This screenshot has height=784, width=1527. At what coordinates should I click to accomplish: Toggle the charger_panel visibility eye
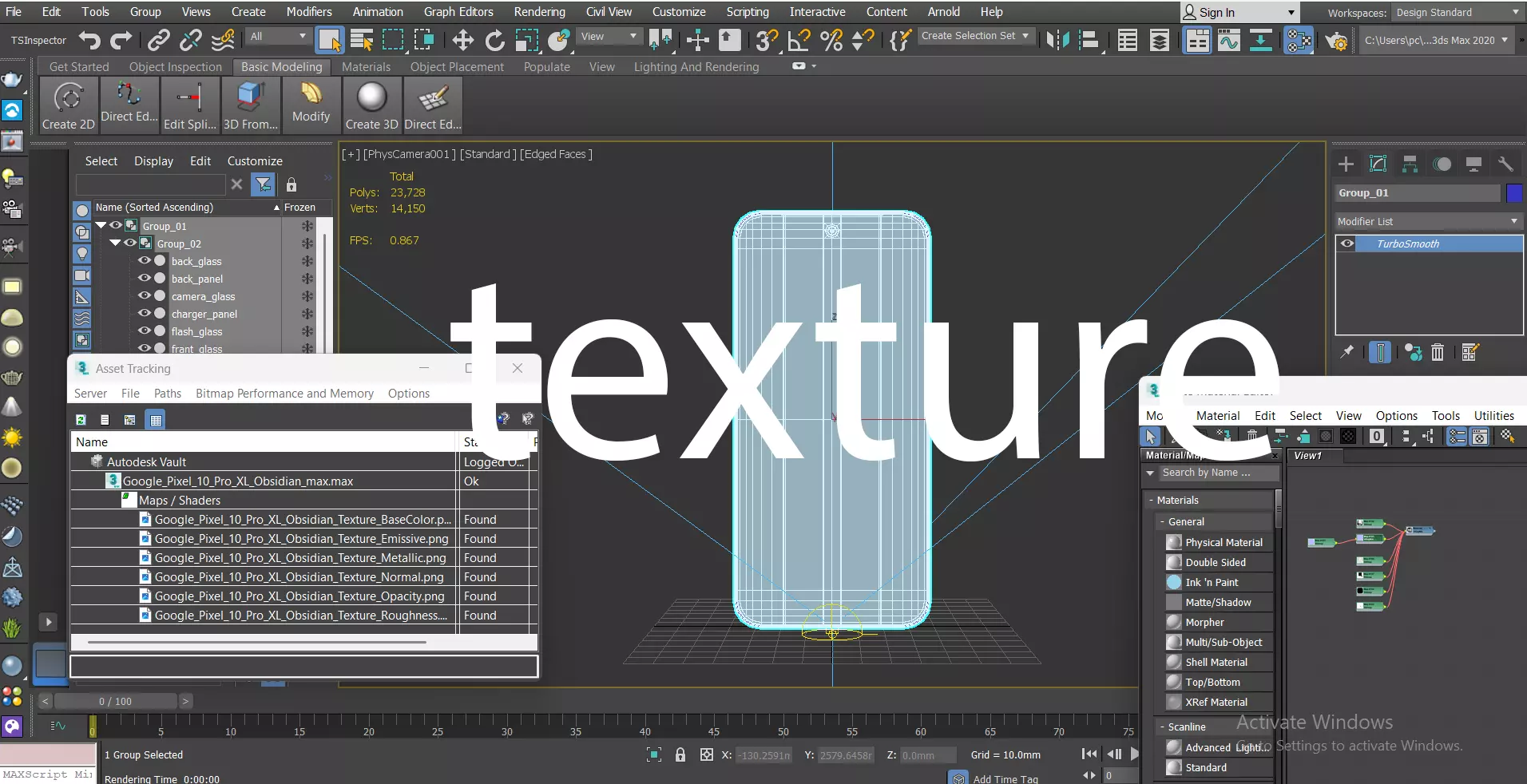click(x=145, y=314)
